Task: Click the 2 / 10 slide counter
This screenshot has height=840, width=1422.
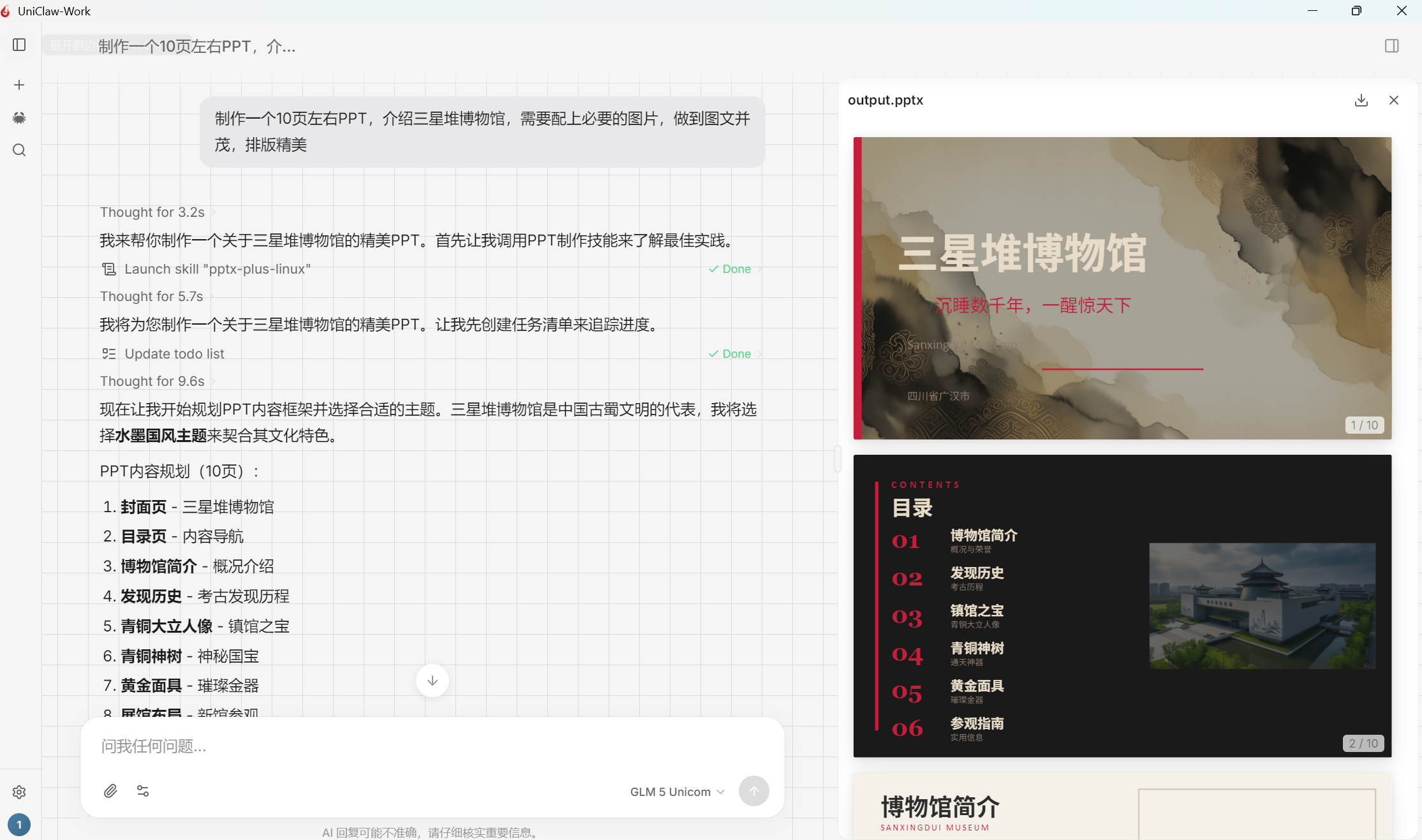Action: 1363,743
